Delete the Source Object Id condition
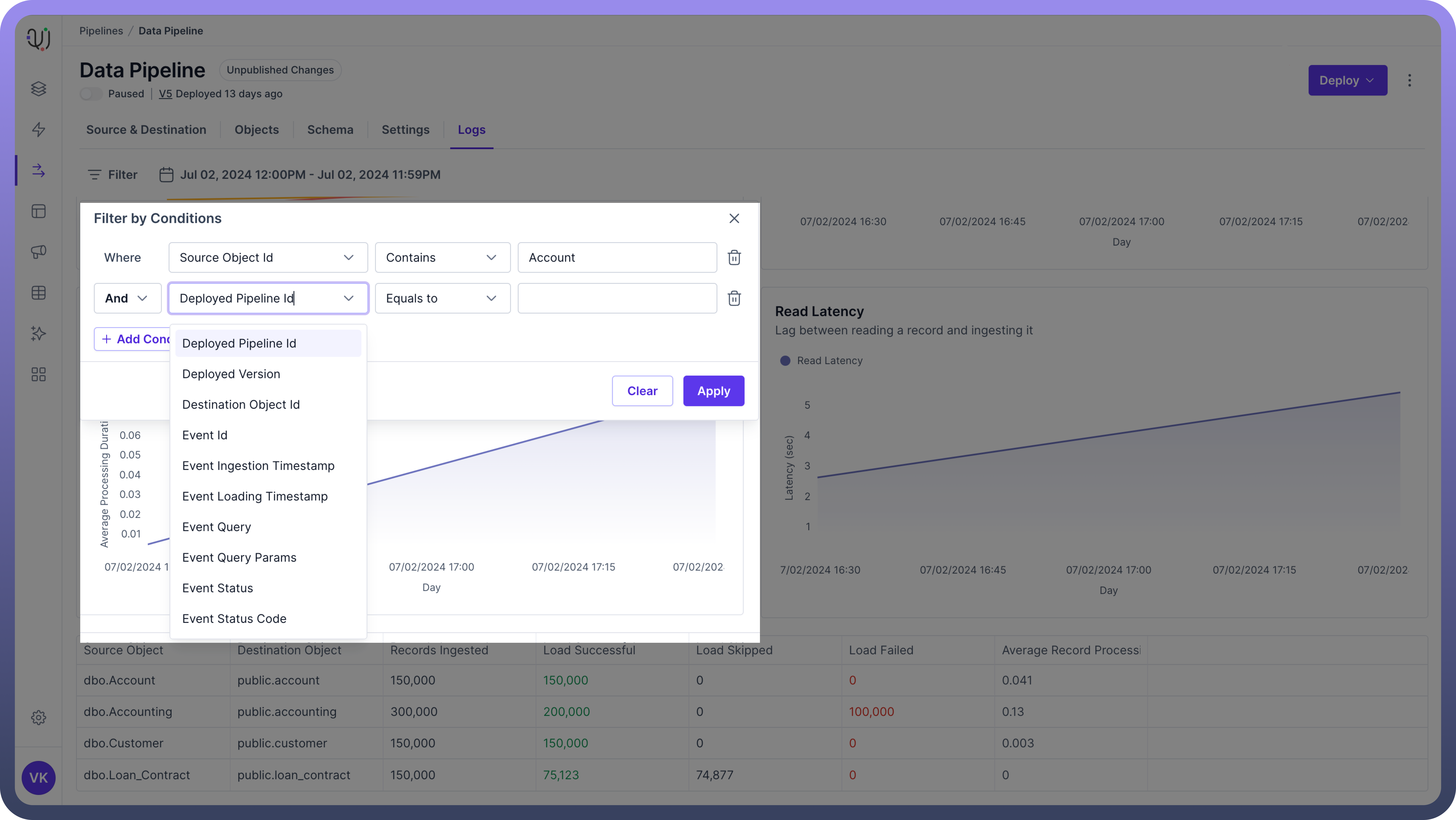 click(734, 257)
